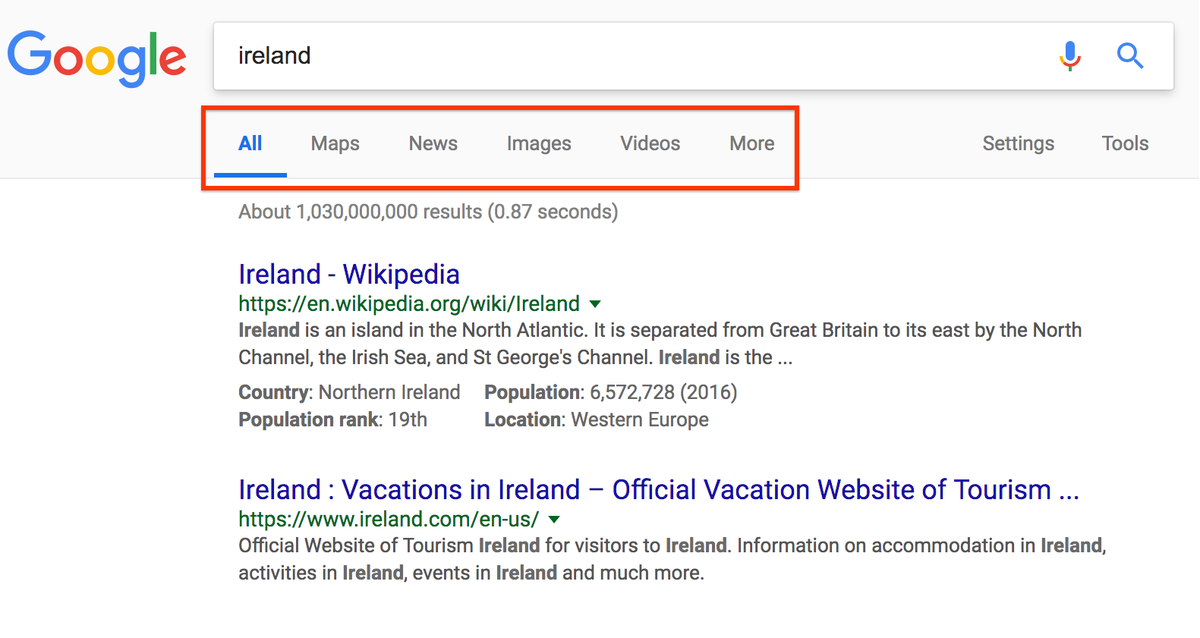1200x638 pixels.
Task: Expand dropdown arrow beside Wikipedia URL
Action: 595,303
